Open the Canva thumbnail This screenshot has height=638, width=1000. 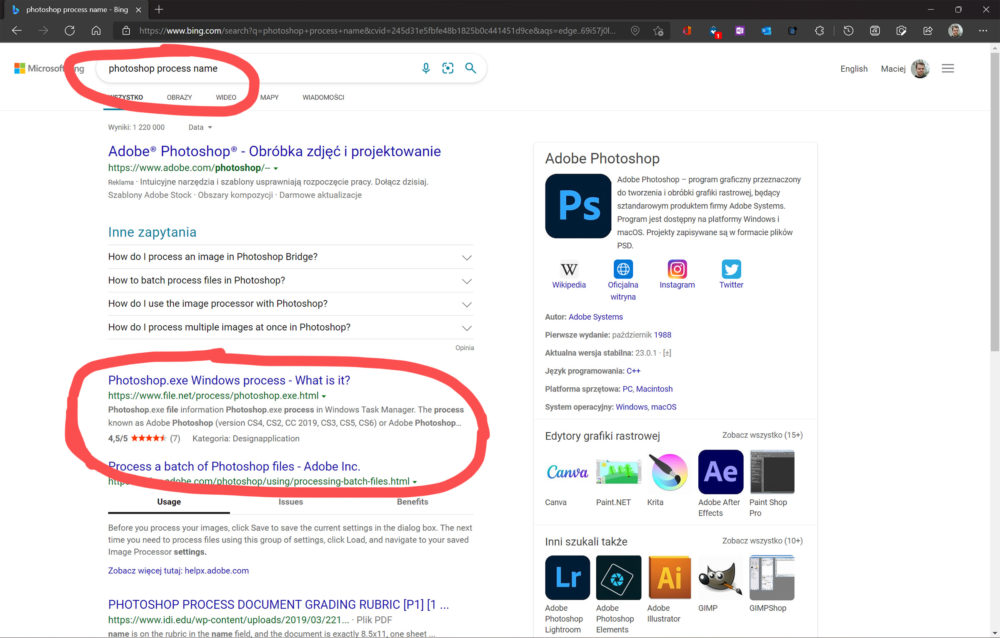point(567,472)
